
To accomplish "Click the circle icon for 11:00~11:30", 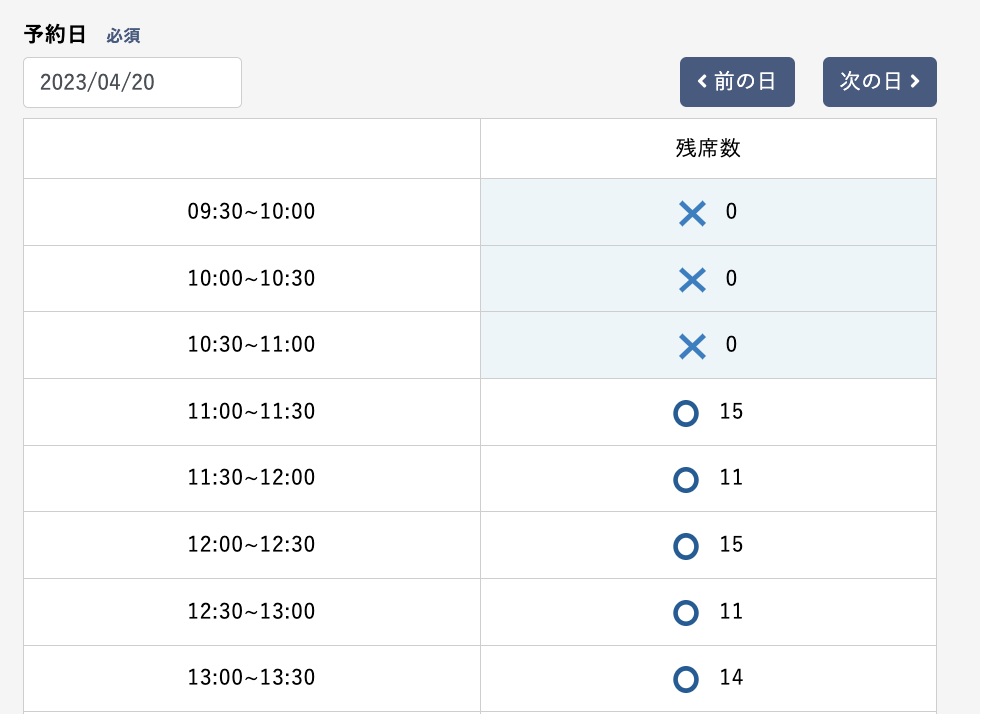I will pos(686,412).
